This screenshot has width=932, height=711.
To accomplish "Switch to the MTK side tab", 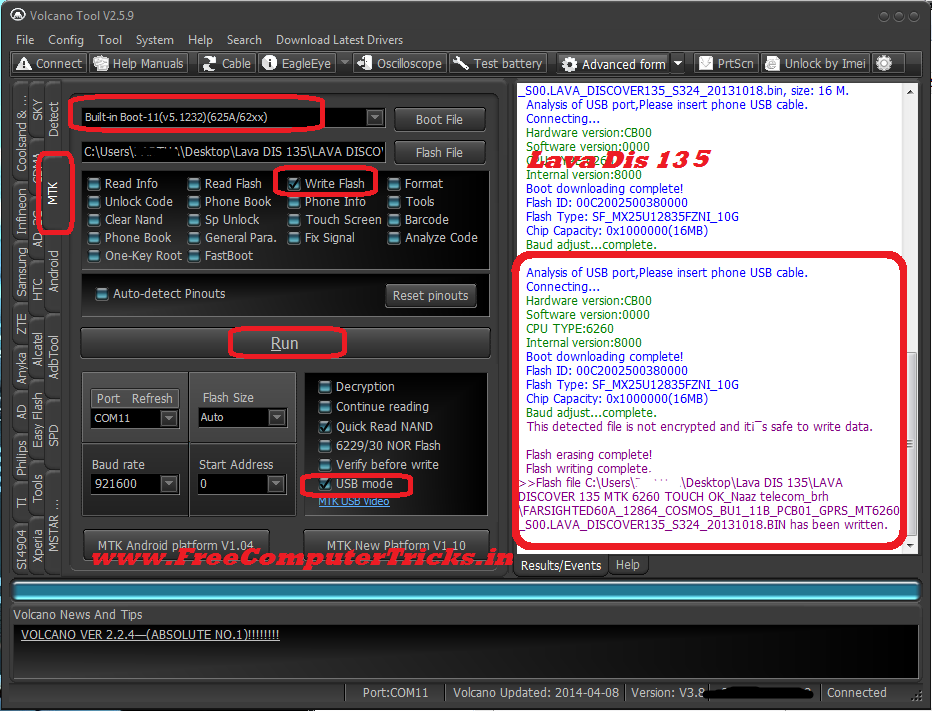I will click(52, 193).
